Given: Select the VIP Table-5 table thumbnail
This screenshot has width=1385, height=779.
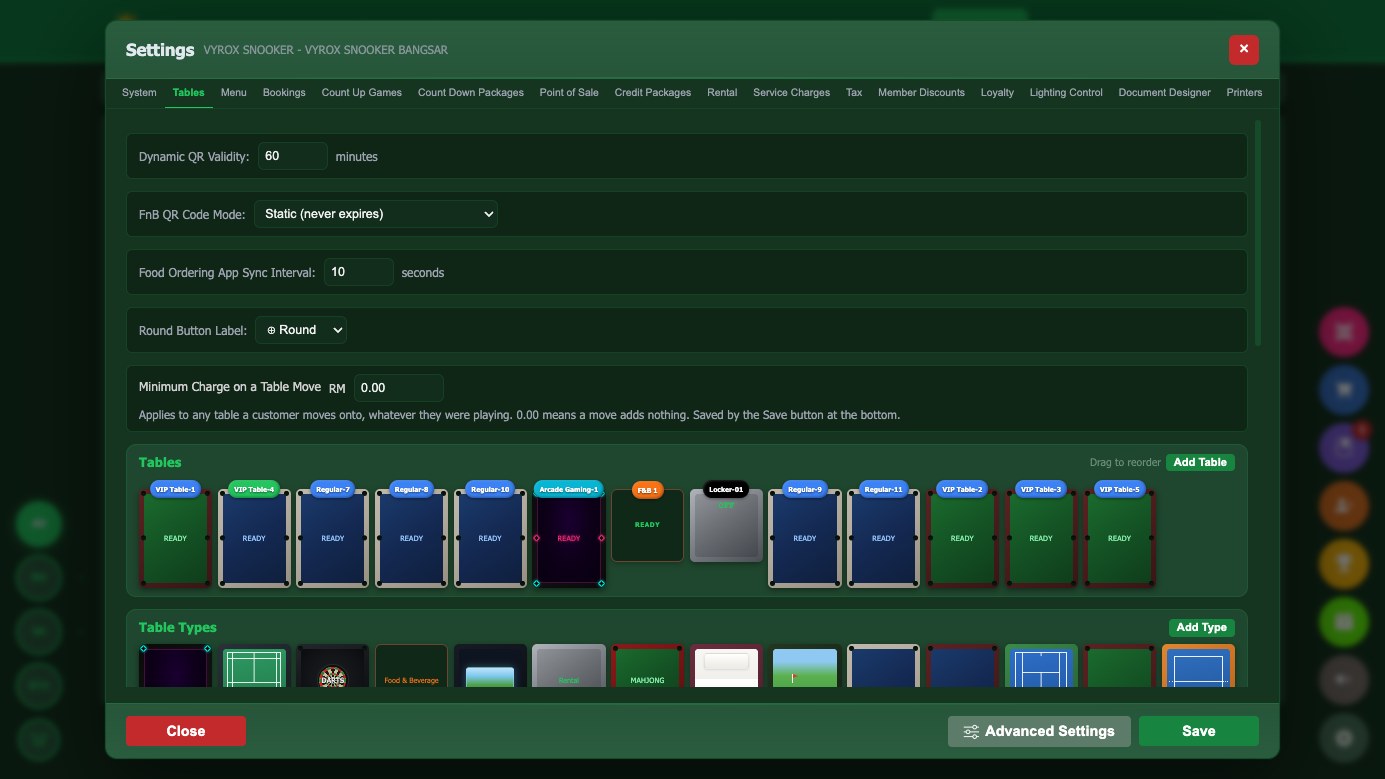Looking at the screenshot, I should 1119,537.
